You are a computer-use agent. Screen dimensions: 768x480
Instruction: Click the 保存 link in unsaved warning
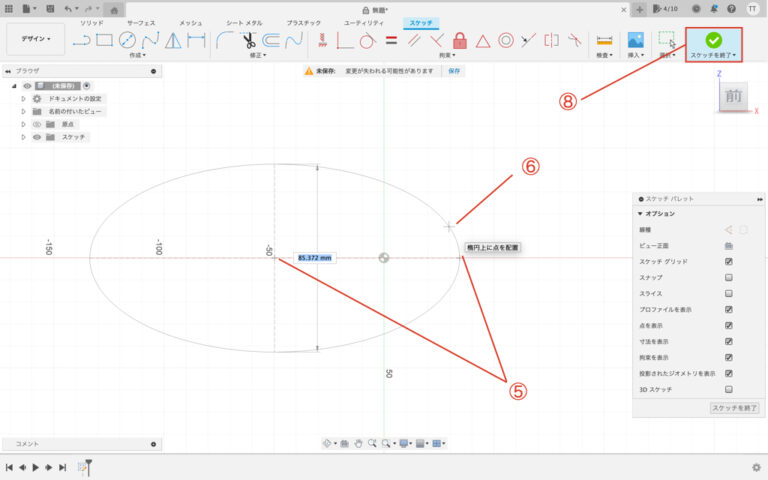pyautogui.click(x=454, y=72)
